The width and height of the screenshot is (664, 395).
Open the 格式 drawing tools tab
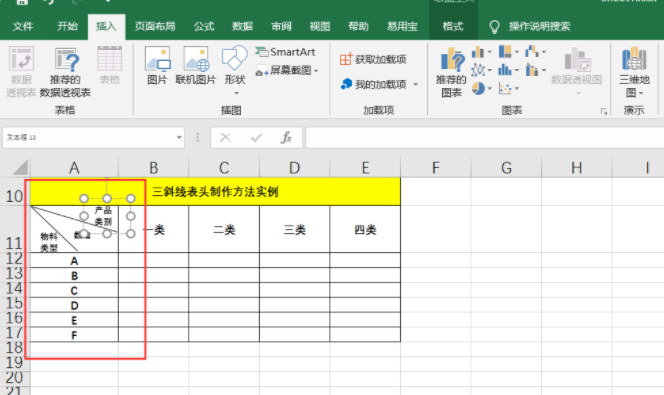[453, 26]
